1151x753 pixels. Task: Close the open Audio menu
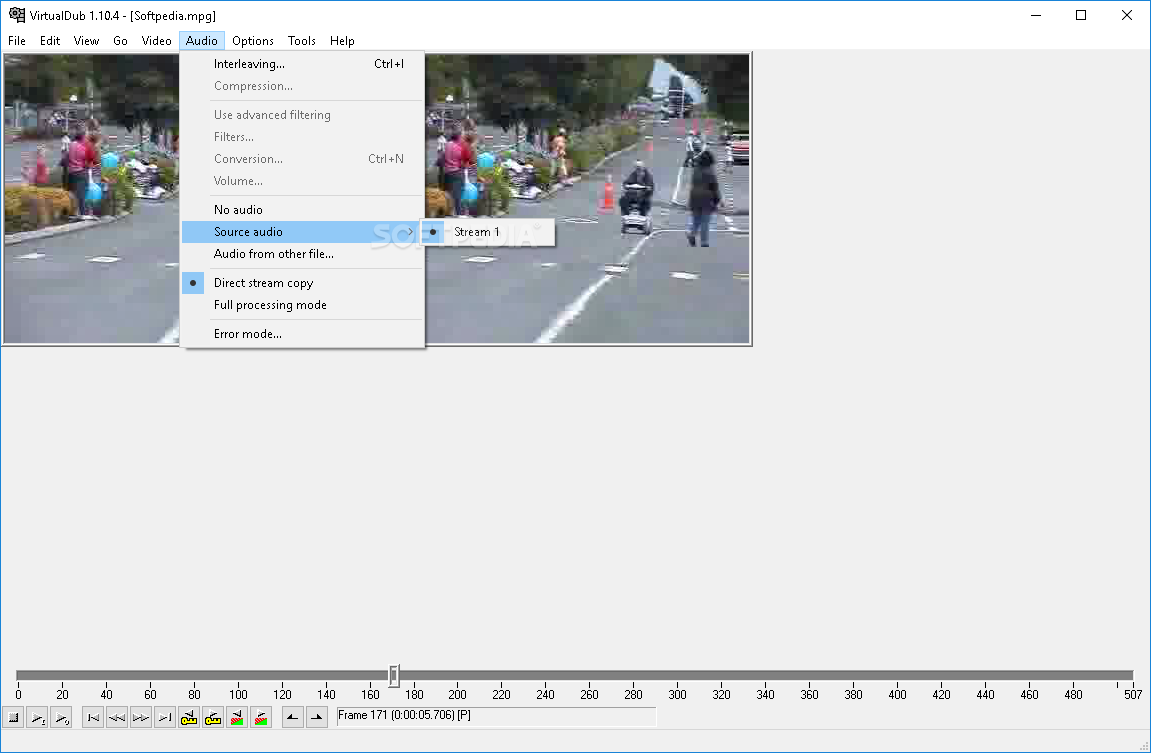tap(201, 40)
